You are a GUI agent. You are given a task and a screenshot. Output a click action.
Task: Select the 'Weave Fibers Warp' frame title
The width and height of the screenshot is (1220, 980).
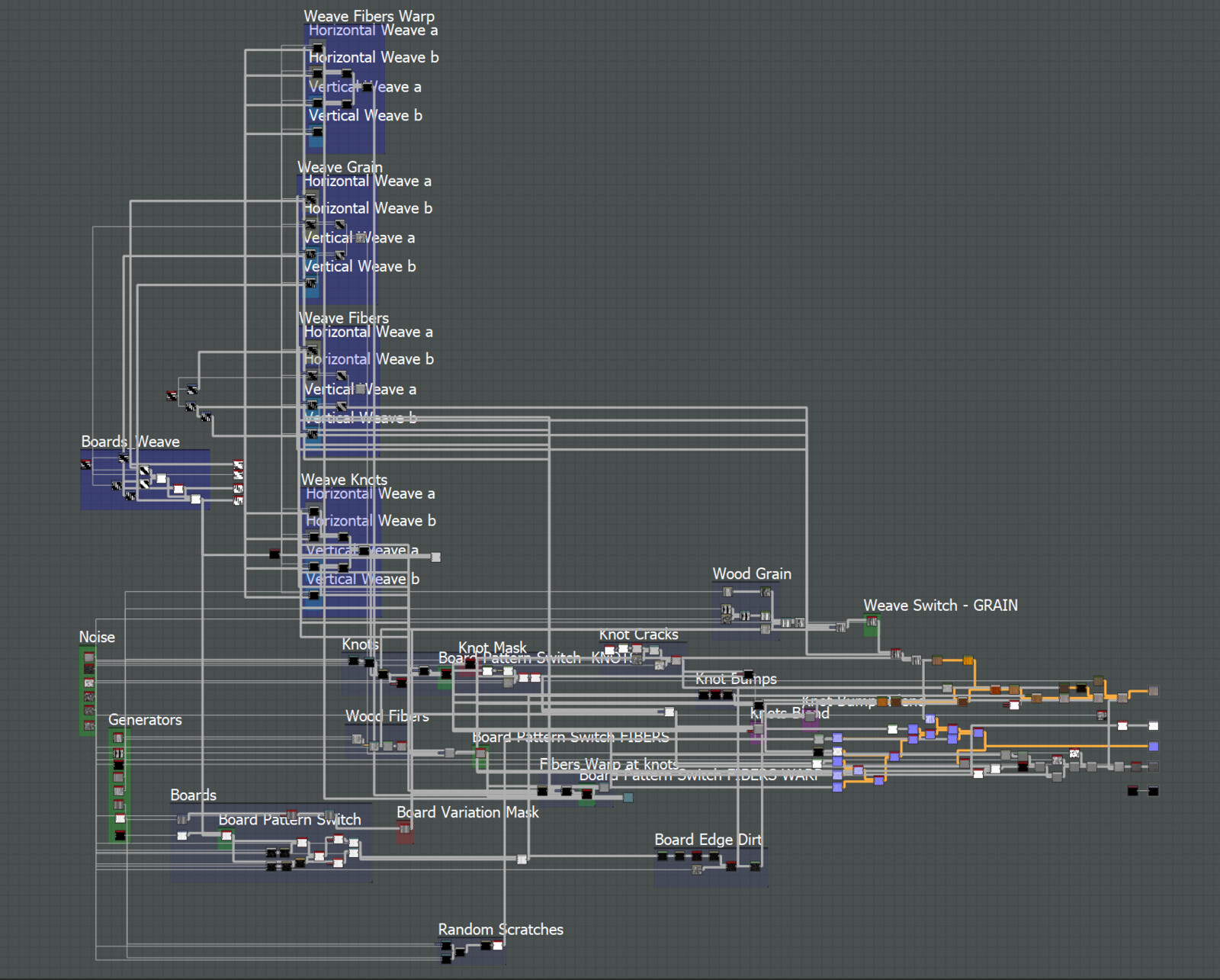pos(369,16)
